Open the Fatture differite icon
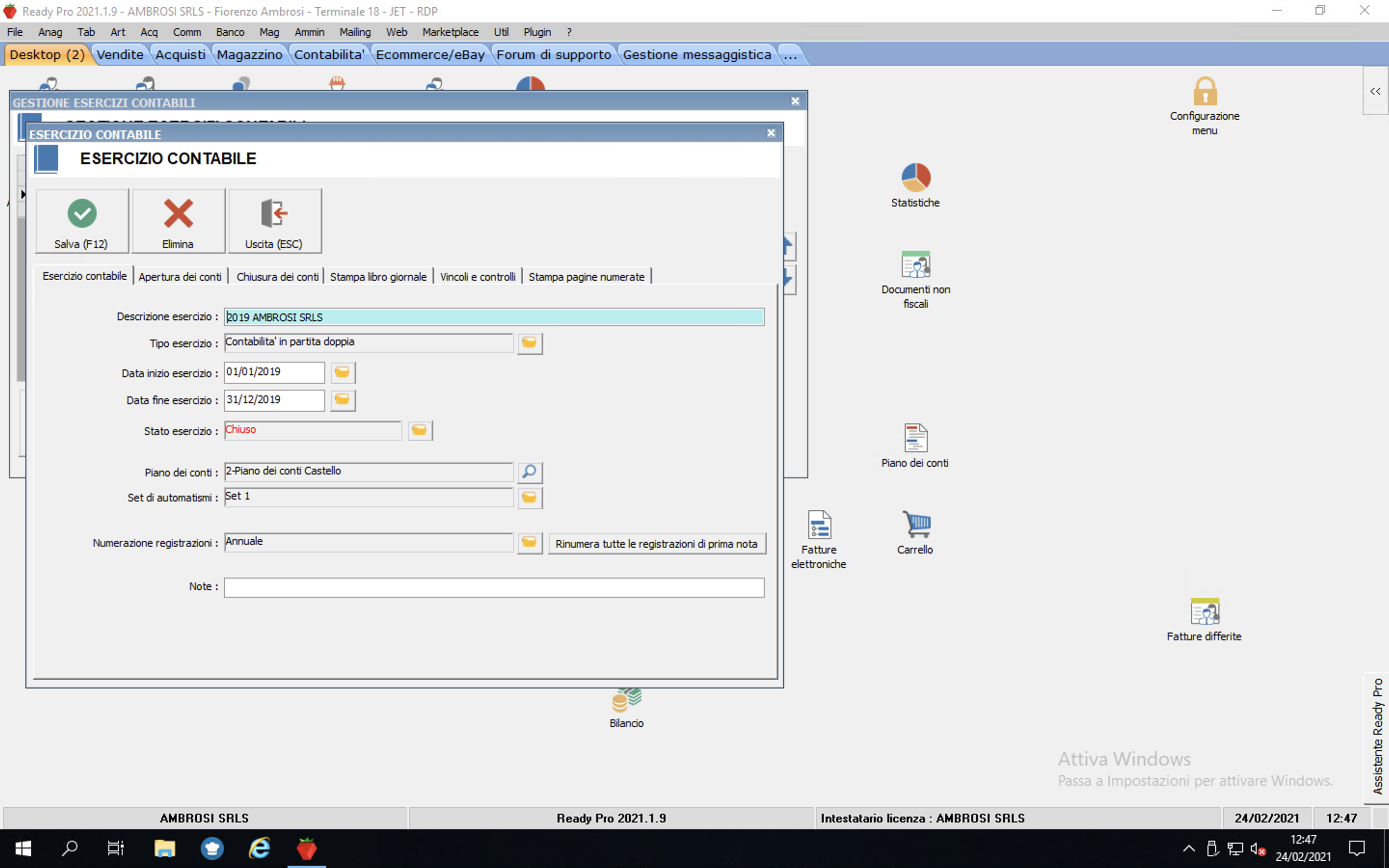 click(x=1204, y=619)
